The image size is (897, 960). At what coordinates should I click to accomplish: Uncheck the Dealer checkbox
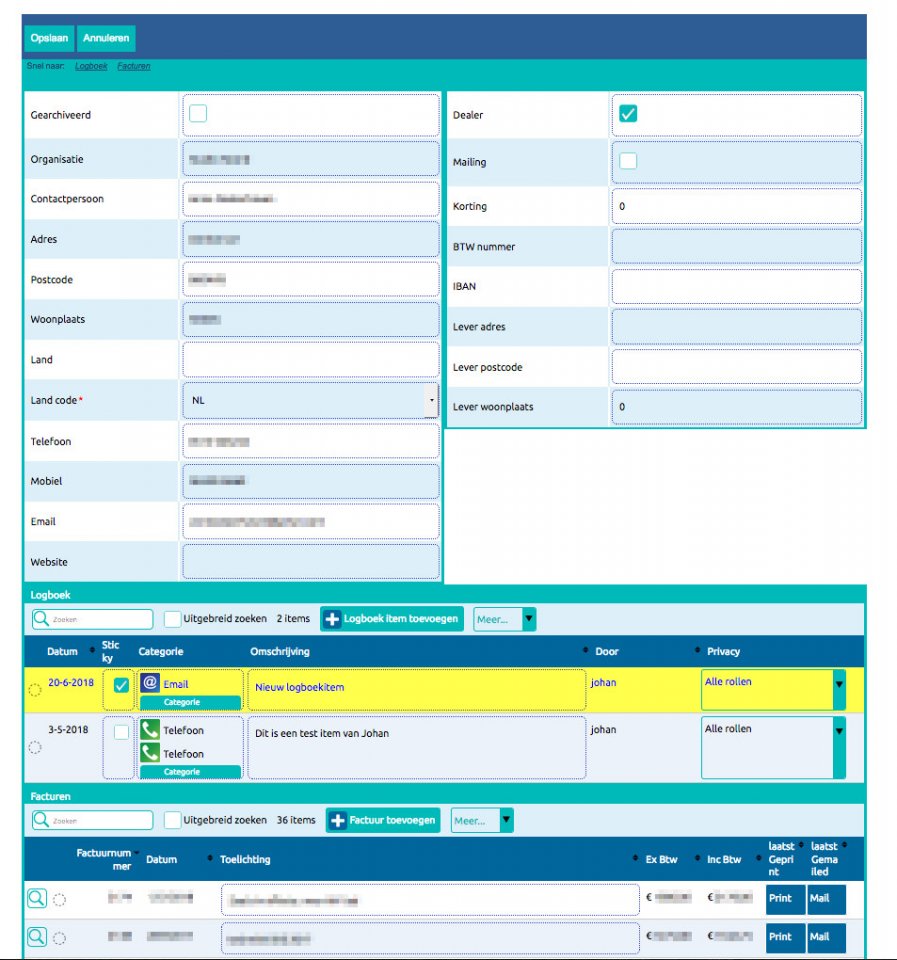[x=628, y=113]
